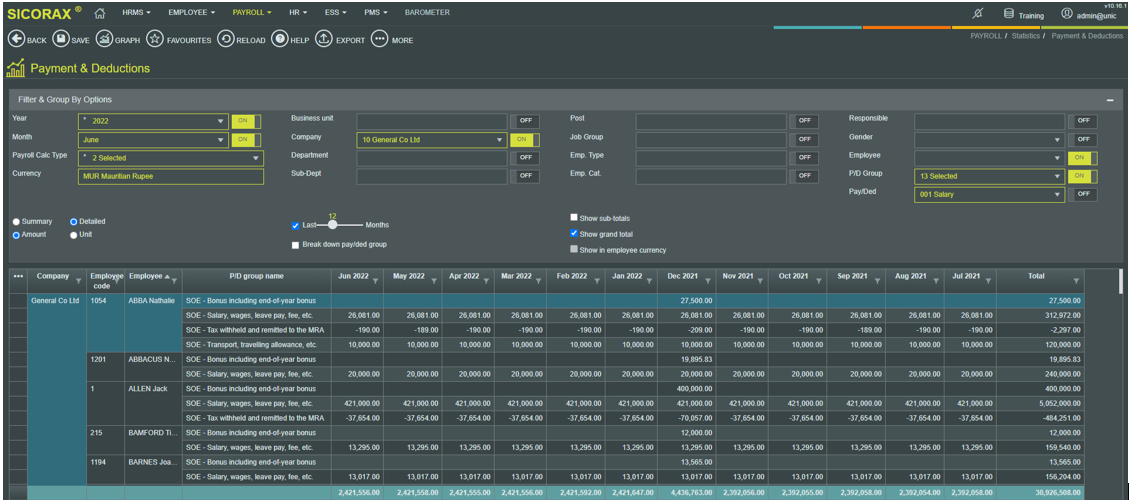Open the admin user profile icon
Viewport: 1132px width, 500px height.
(x=1066, y=14)
